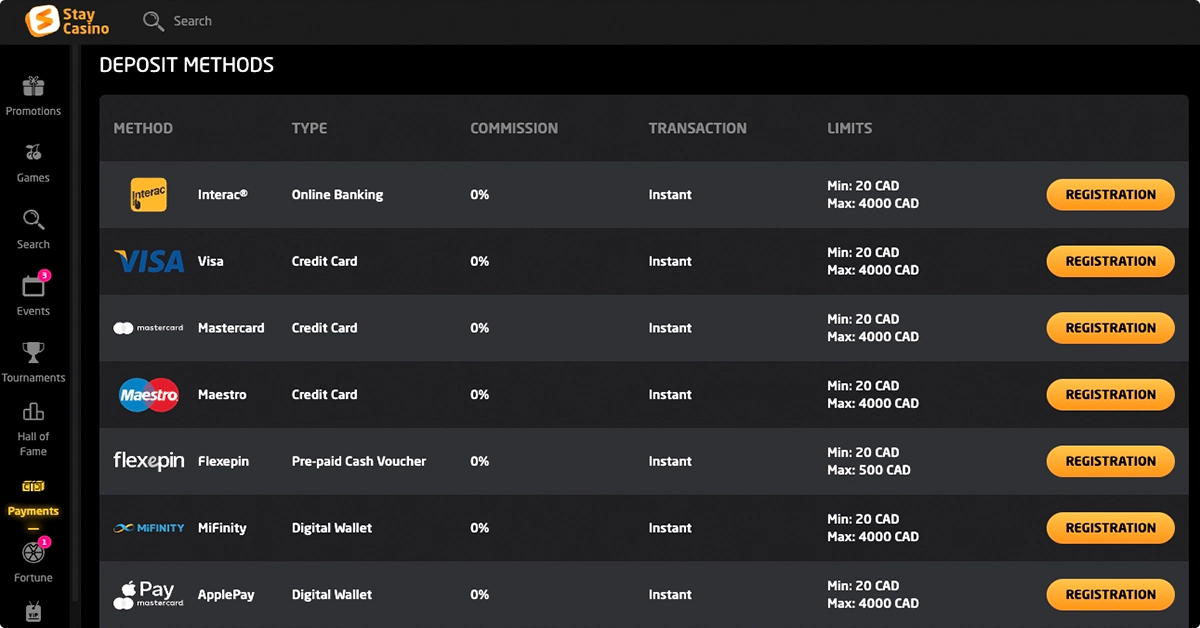Click Registration button for MiFinity
This screenshot has width=1200, height=628.
tap(1110, 528)
